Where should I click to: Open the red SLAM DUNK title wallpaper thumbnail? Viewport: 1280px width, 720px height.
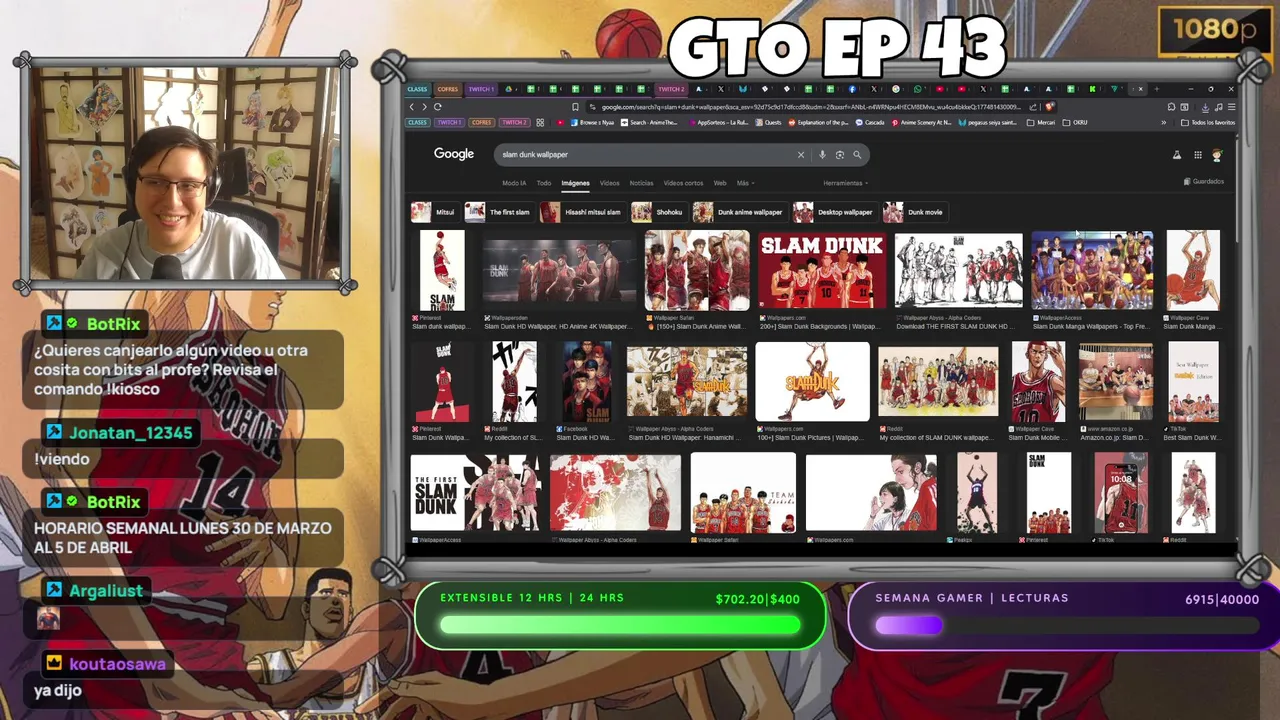point(822,270)
